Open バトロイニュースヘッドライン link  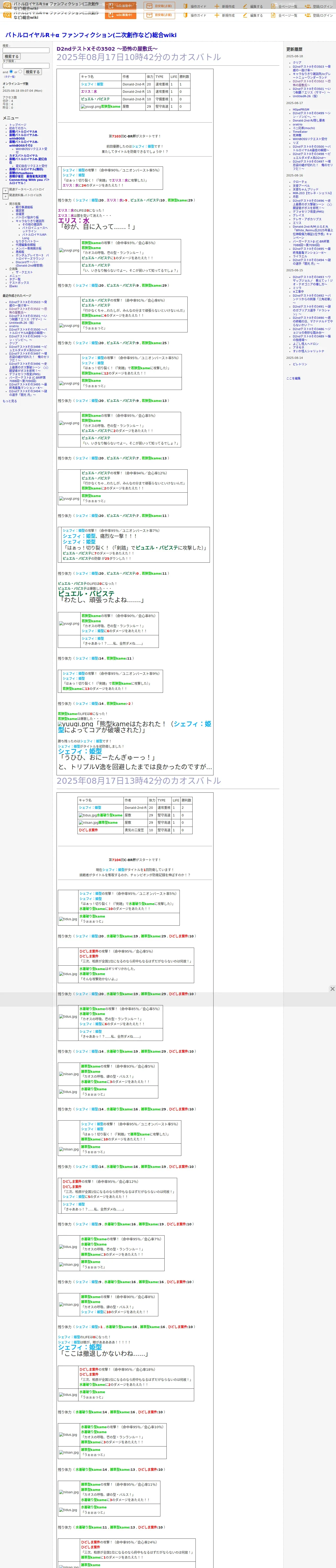35,229
